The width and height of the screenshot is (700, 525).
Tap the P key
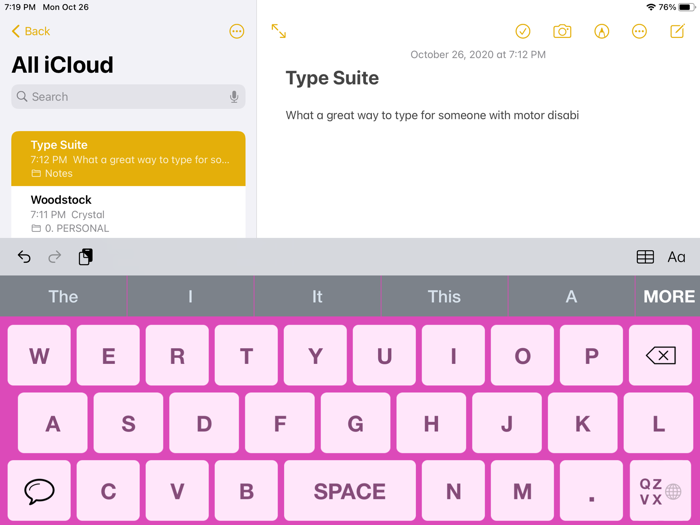point(592,355)
